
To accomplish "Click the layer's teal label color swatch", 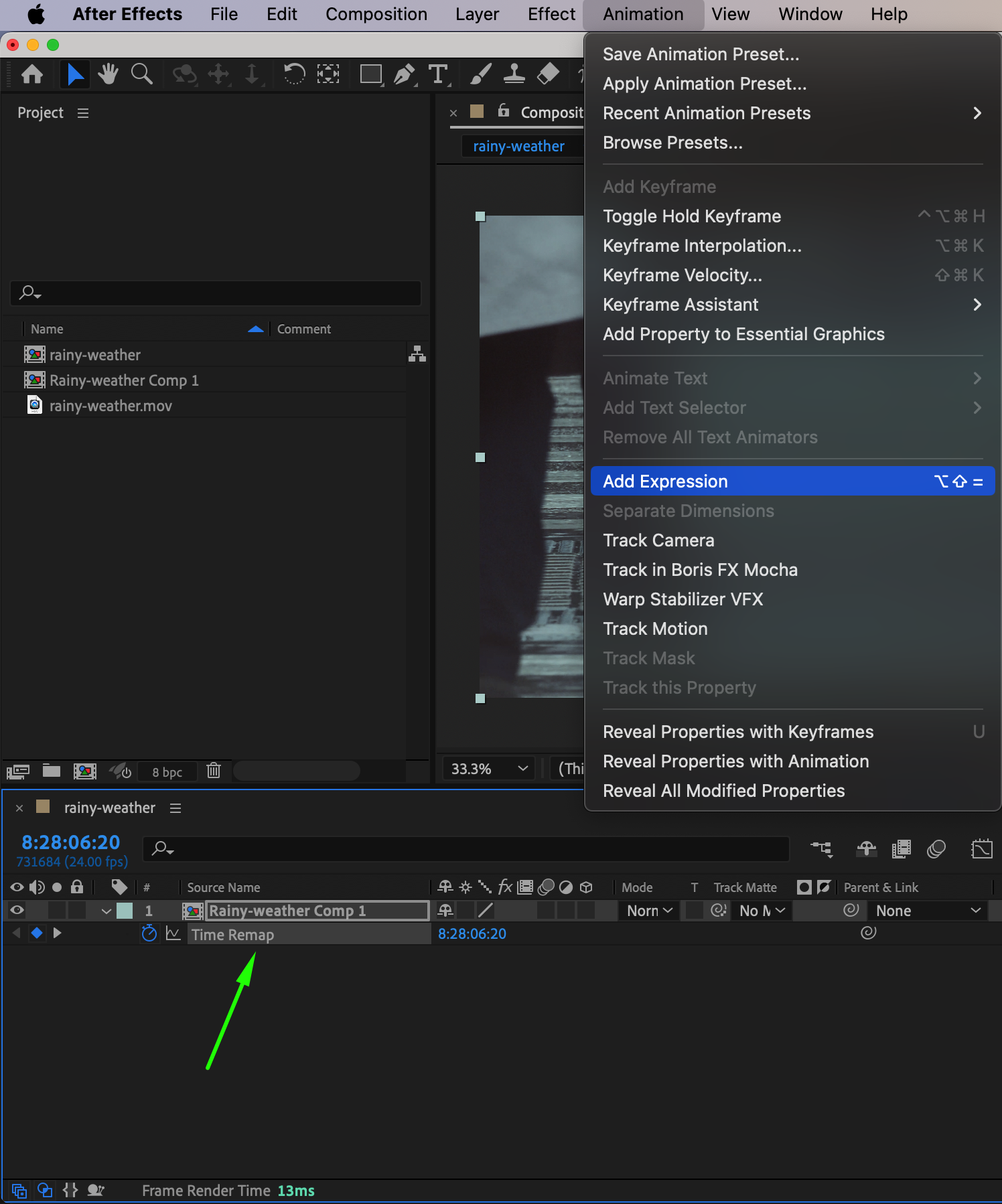I will pyautogui.click(x=125, y=911).
